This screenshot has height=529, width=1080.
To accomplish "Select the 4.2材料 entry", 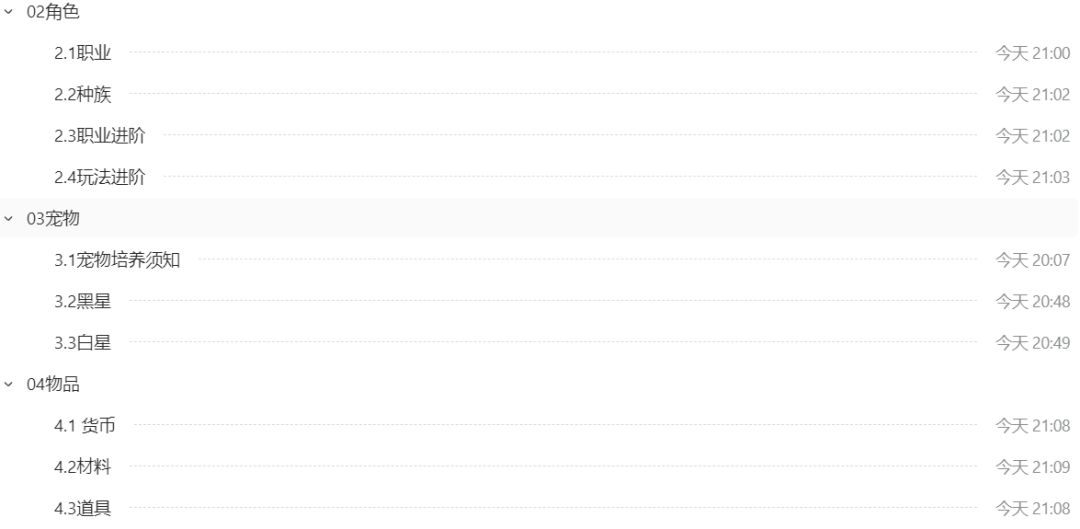I will (x=83, y=467).
